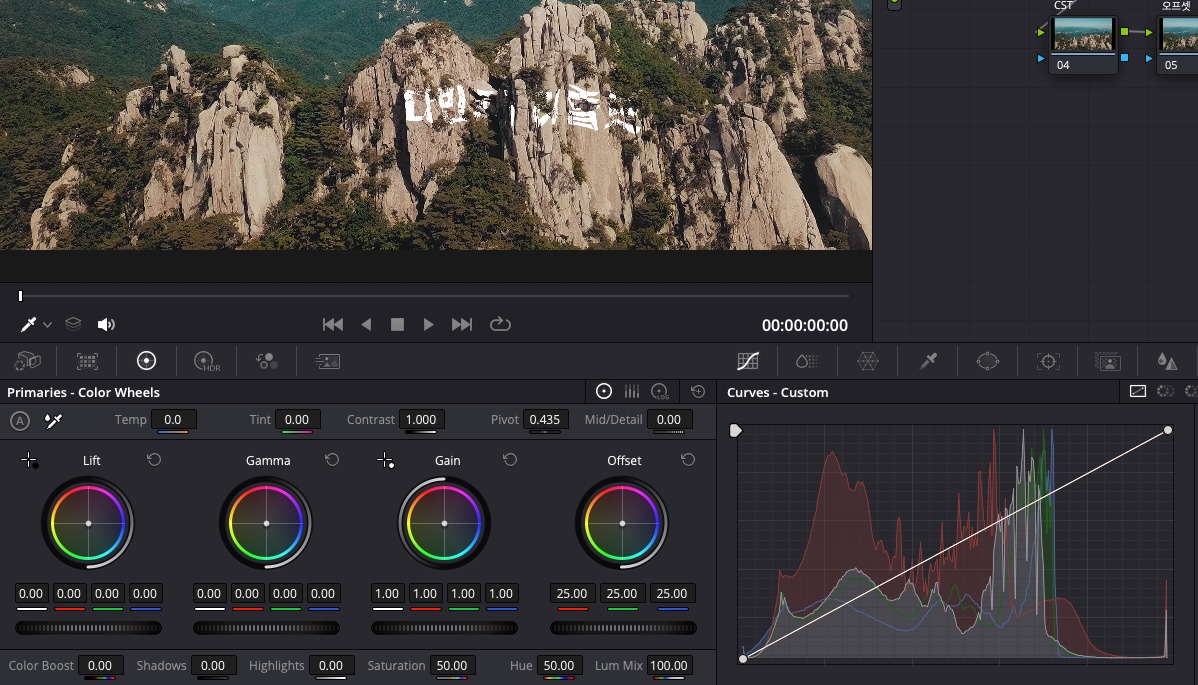This screenshot has width=1198, height=685.
Task: Open the Color Warper palette
Action: point(868,361)
